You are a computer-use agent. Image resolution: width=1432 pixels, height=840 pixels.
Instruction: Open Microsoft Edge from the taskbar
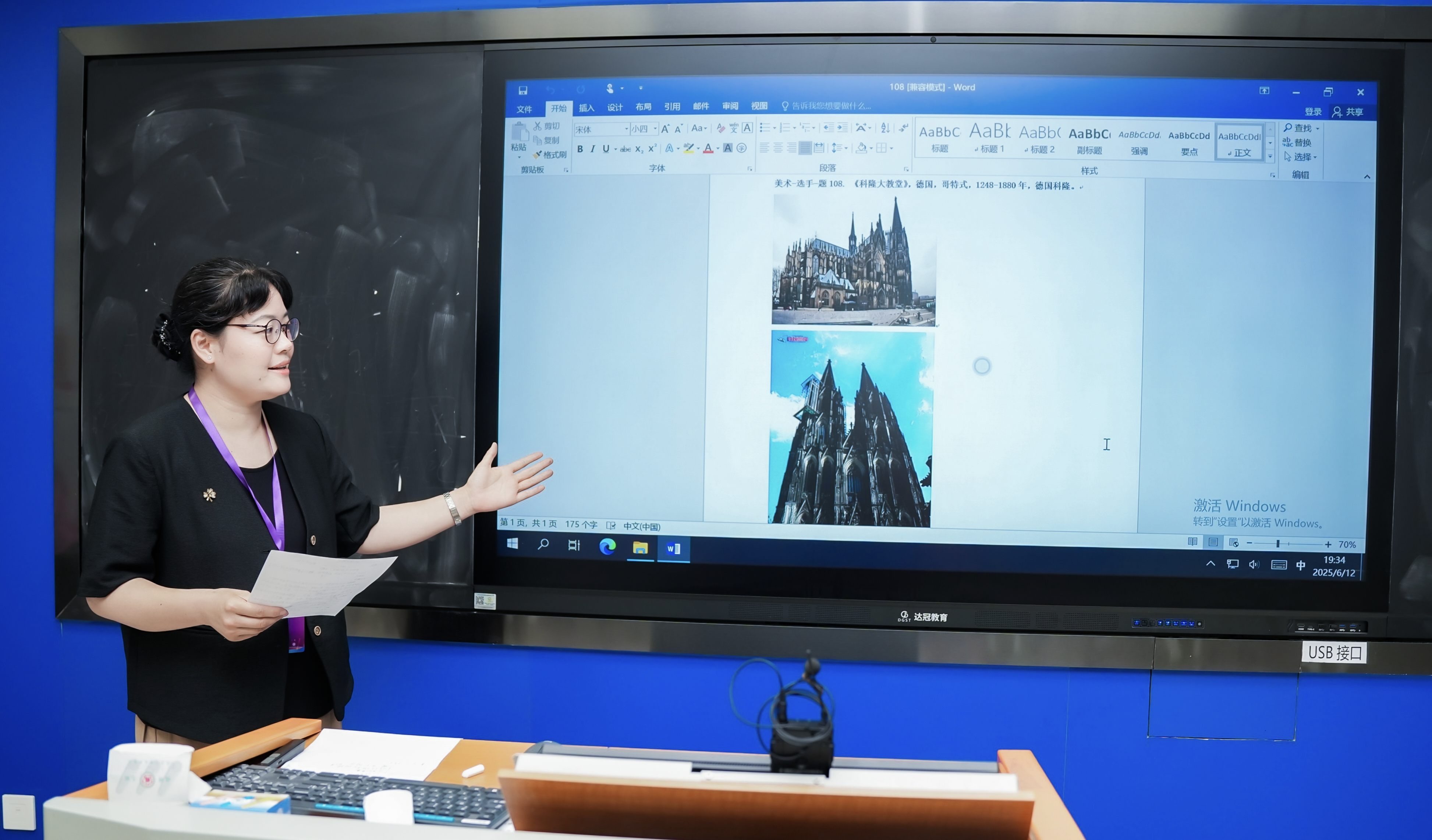point(607,547)
